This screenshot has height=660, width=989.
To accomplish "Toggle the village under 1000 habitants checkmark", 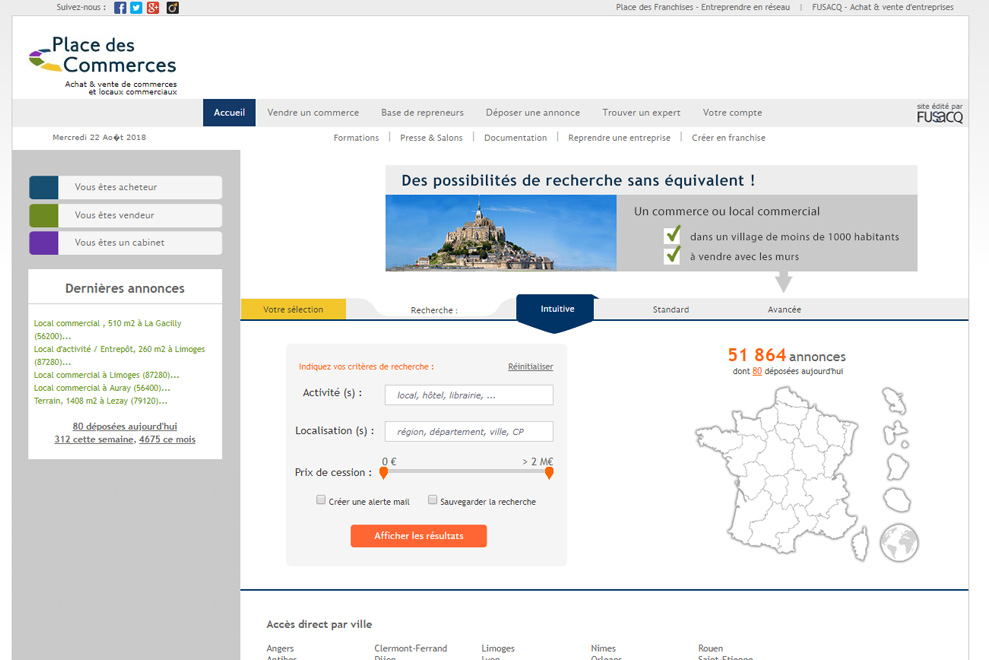I will tap(672, 235).
